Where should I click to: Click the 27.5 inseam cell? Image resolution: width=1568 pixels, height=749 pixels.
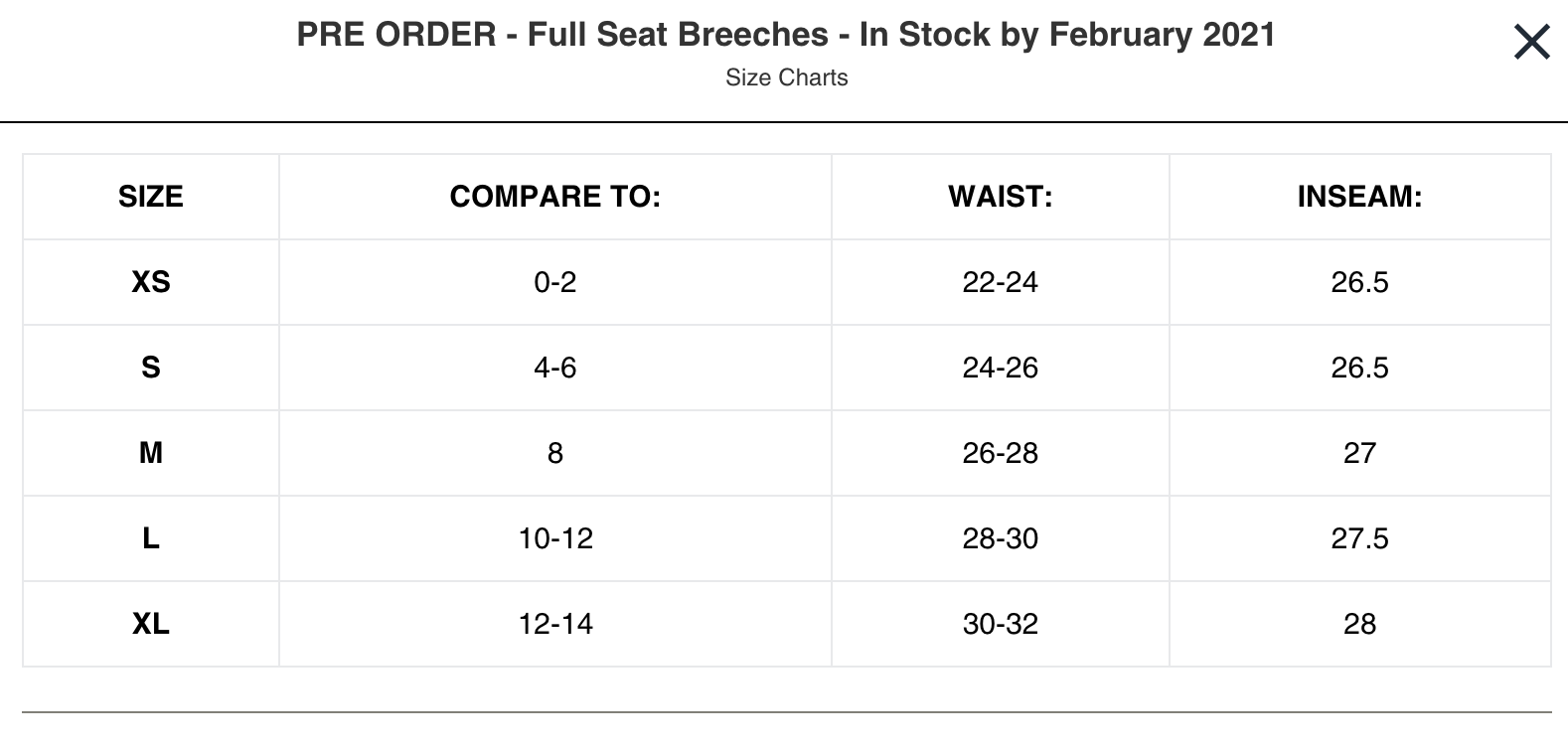point(1359,538)
